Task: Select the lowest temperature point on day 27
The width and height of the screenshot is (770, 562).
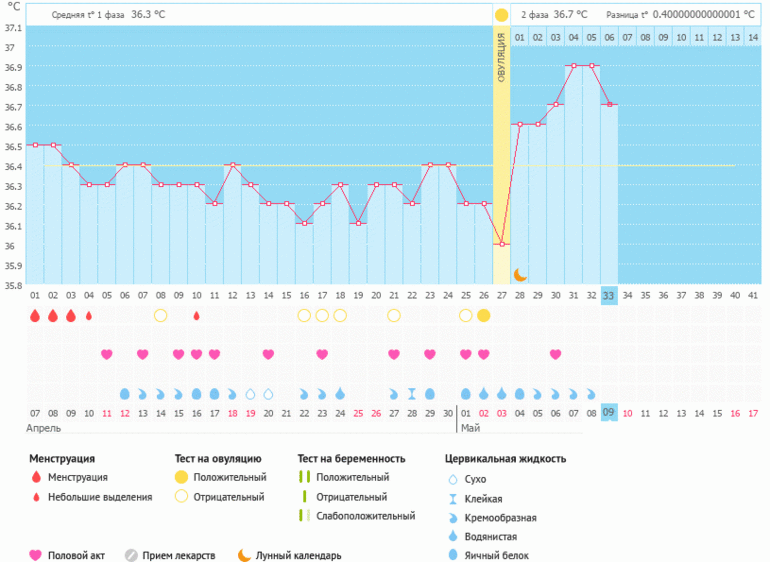Action: (x=502, y=244)
